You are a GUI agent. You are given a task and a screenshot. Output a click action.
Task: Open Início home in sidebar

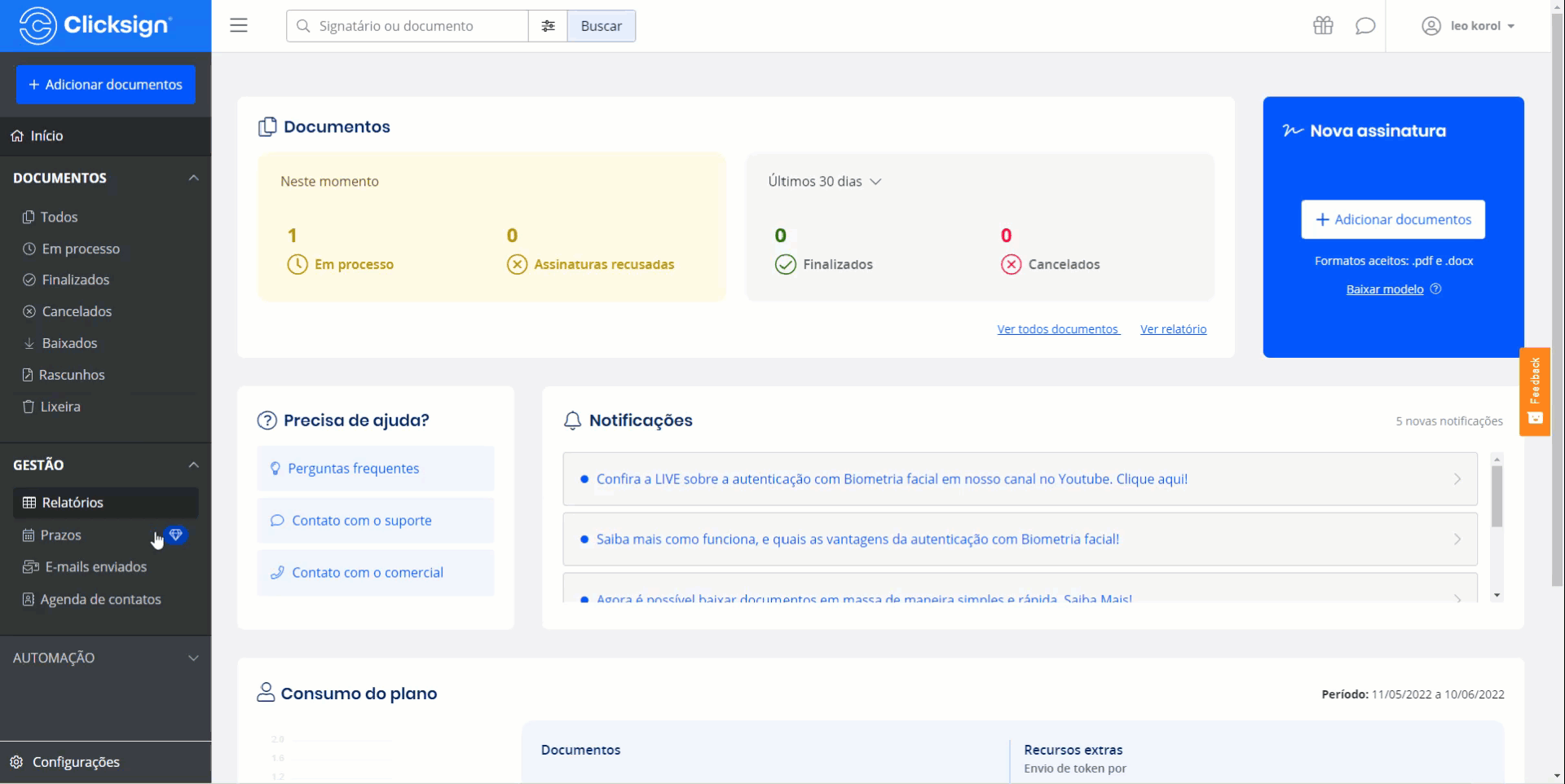tap(106, 136)
